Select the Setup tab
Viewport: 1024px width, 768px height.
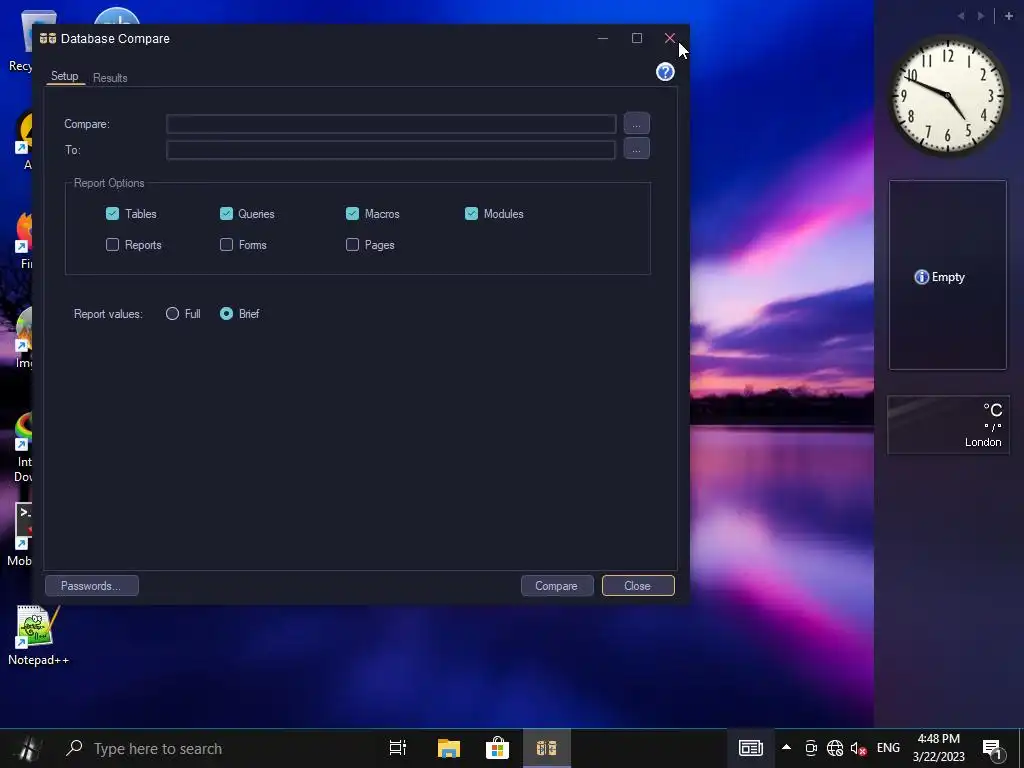pos(65,76)
